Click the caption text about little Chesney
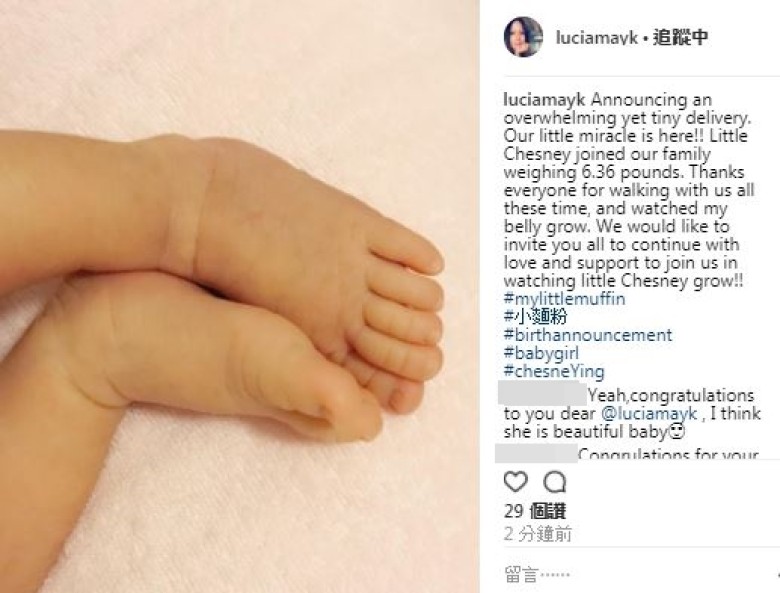Viewport: 780px width, 593px height. pos(628,190)
